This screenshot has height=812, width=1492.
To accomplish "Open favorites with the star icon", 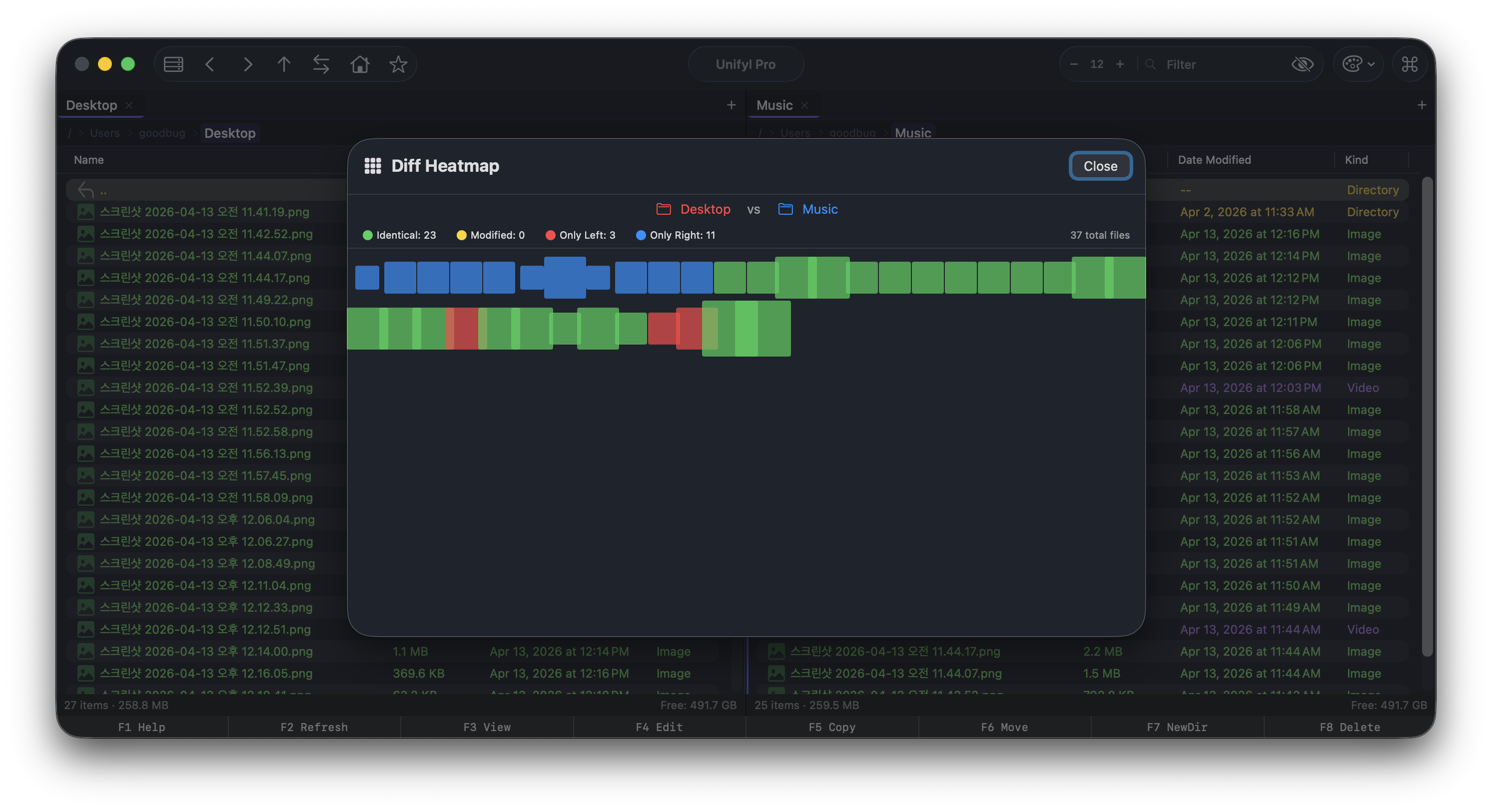I will [398, 64].
